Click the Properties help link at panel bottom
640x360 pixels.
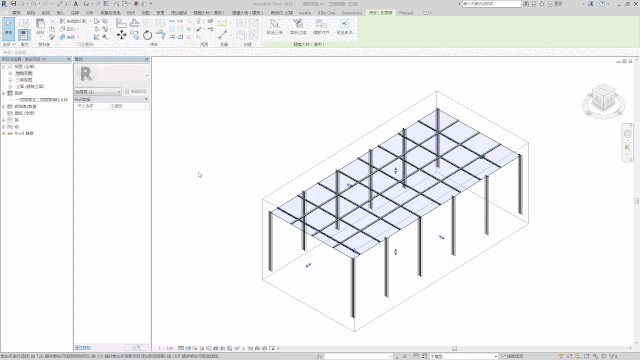tap(83, 348)
